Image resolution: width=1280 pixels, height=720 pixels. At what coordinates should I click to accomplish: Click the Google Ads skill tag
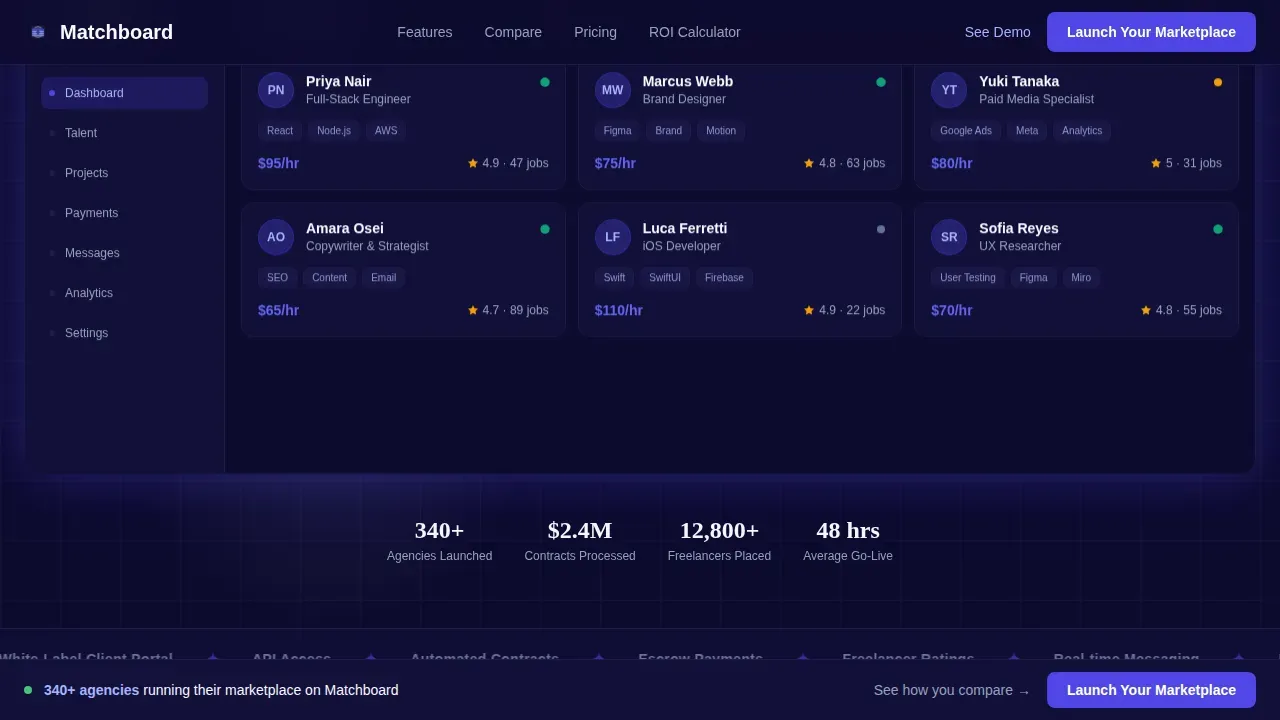(966, 131)
